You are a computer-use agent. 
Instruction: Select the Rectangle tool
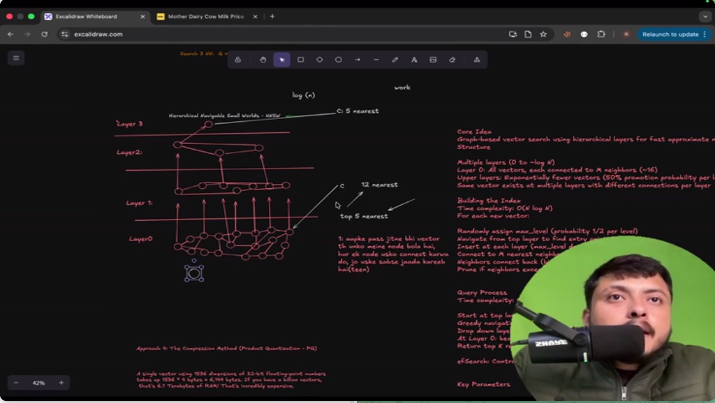point(301,60)
